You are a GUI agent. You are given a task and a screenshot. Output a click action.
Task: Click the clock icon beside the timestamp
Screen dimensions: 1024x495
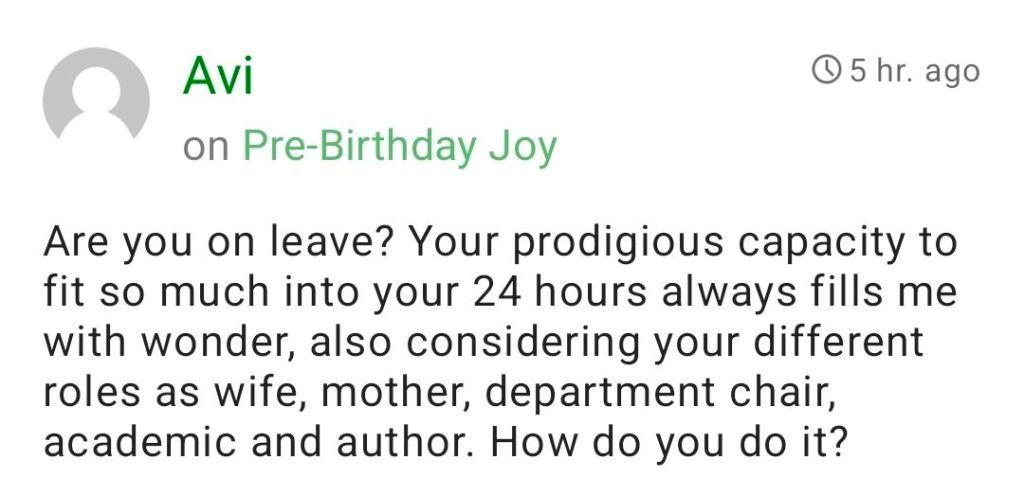(x=827, y=71)
